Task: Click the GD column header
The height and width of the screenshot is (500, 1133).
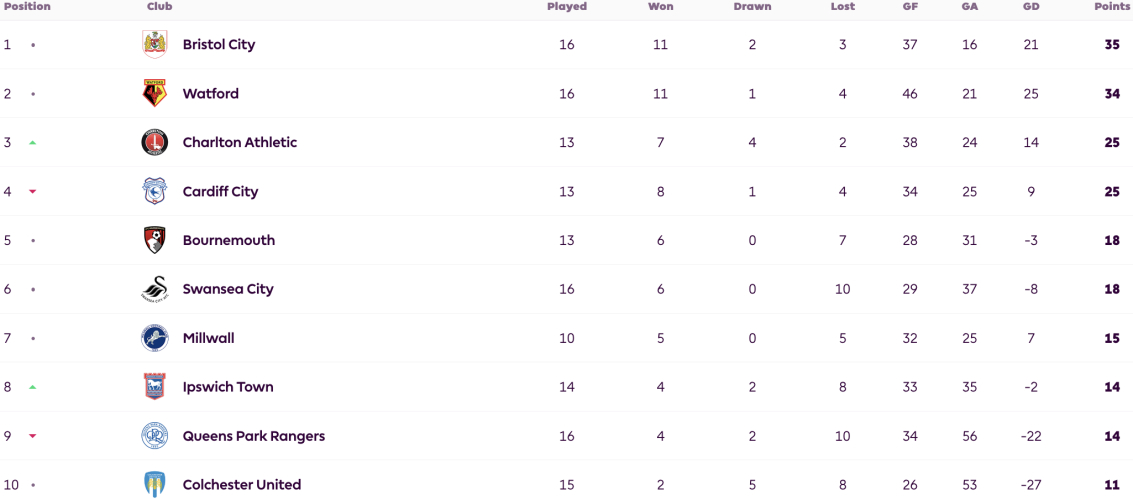Action: pyautogui.click(x=1031, y=7)
